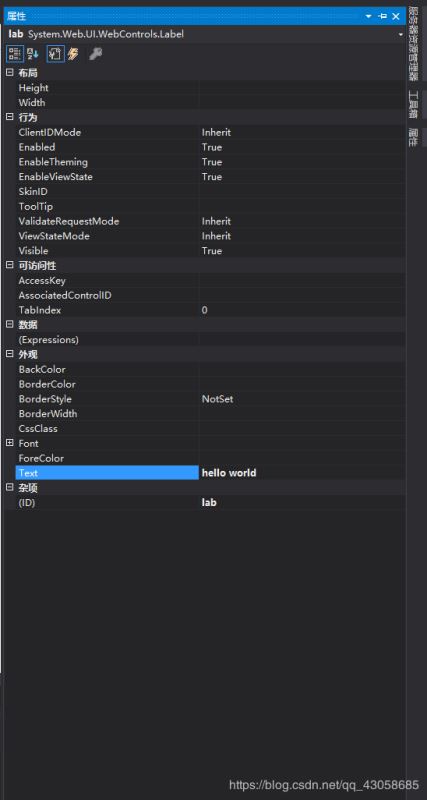Click the ForeColor value field

click(x=302, y=458)
